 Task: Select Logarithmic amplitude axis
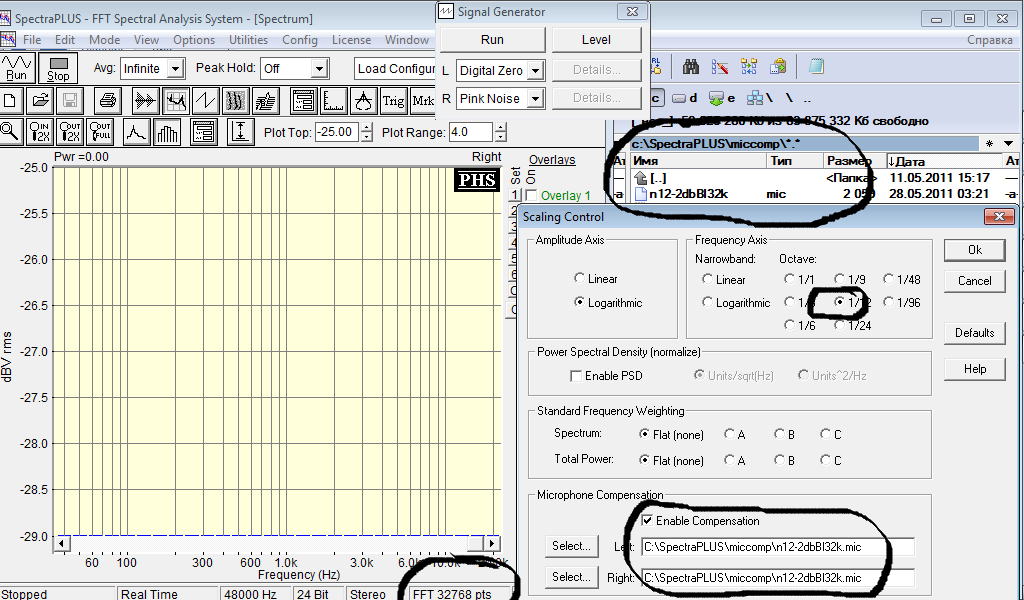[x=579, y=302]
